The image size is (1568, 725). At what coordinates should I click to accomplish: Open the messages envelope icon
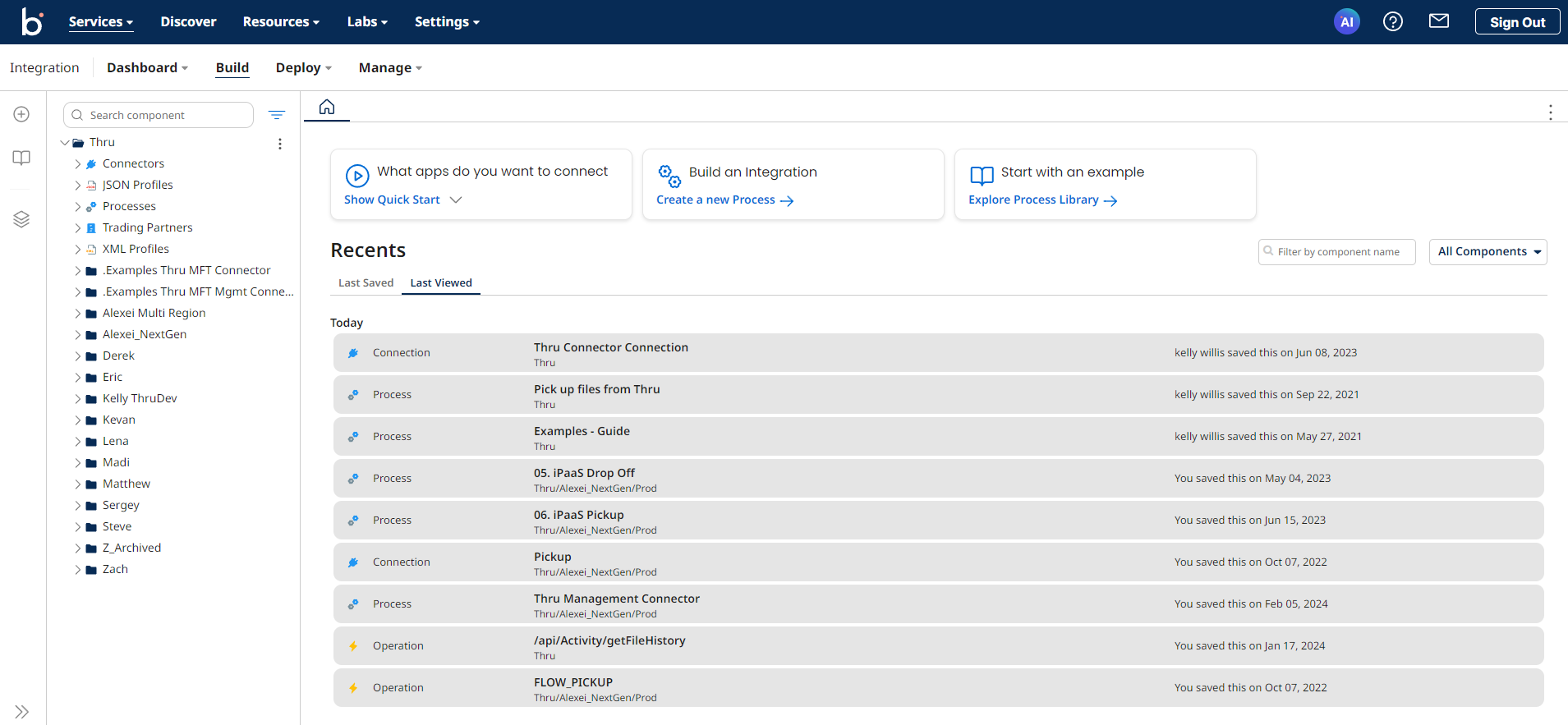[x=1438, y=21]
